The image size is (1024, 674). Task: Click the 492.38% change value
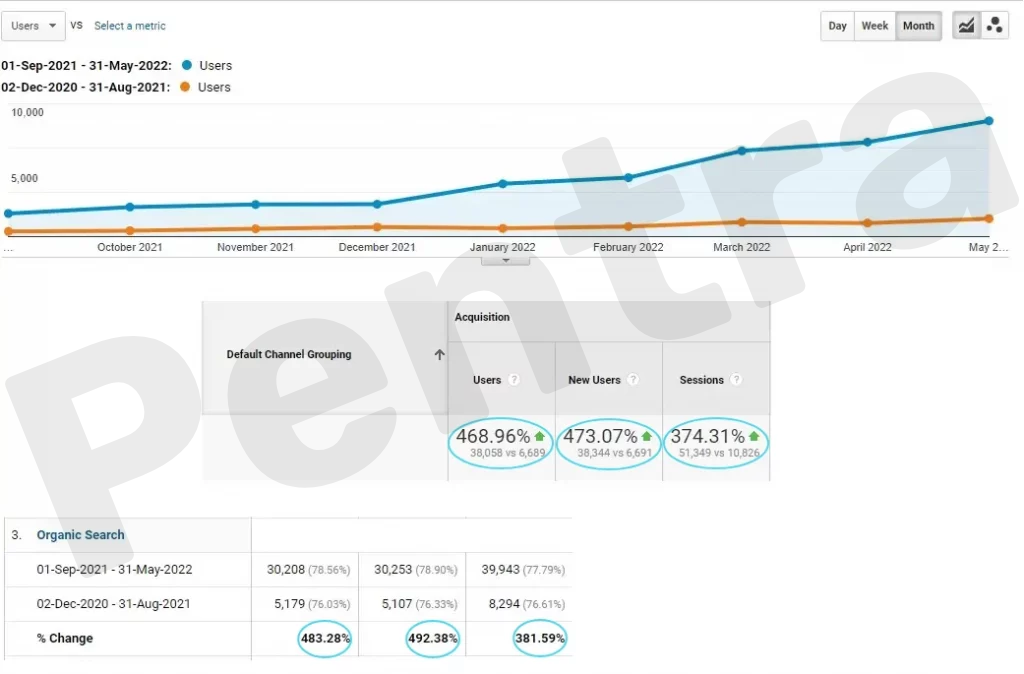(432, 638)
